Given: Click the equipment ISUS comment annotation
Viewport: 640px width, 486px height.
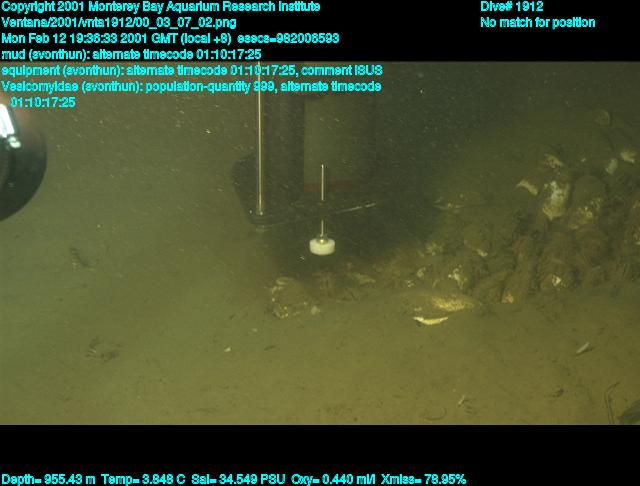Looking at the screenshot, I should [x=192, y=71].
